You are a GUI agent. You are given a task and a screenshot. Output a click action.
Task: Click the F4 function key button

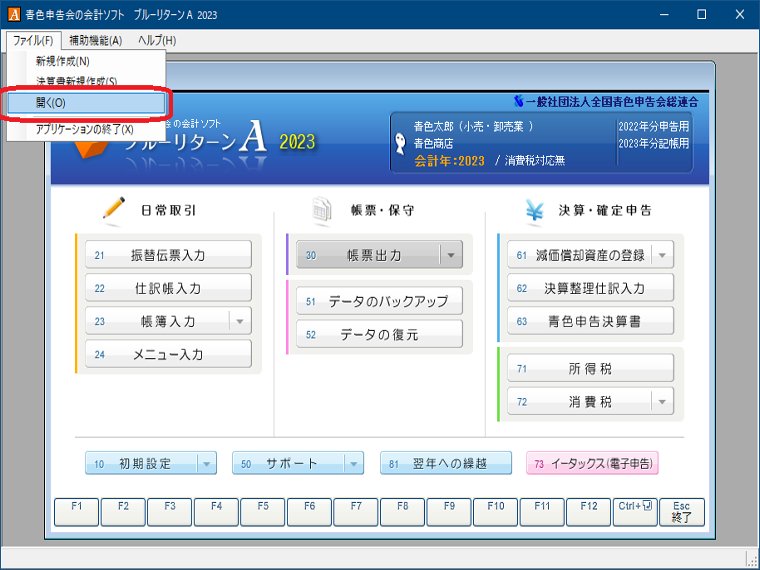coord(216,512)
